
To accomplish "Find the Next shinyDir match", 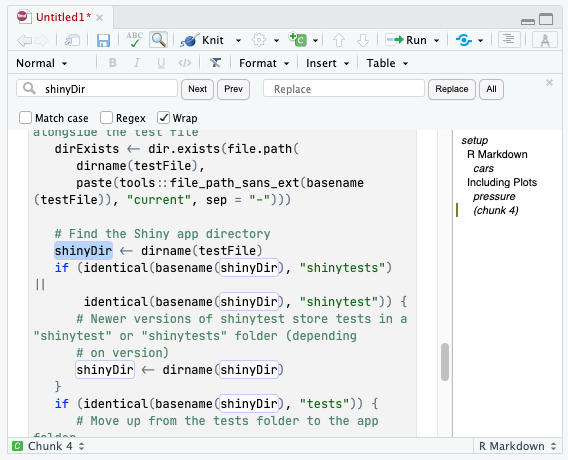I will [197, 89].
